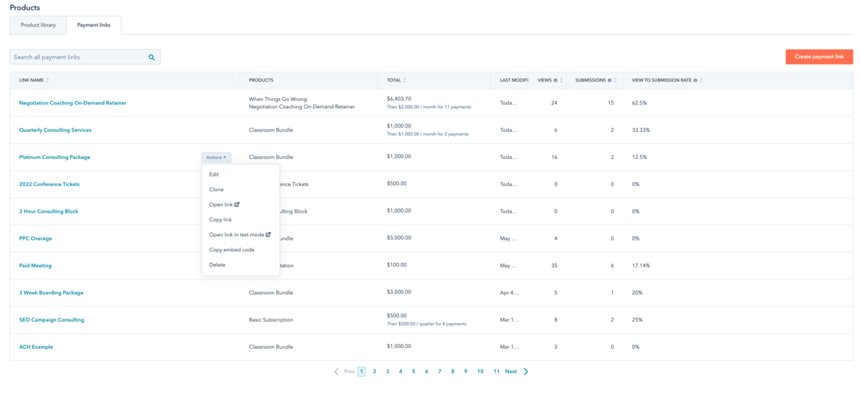Sort by Link Name column arrows
The height and width of the screenshot is (401, 860).
[x=48, y=81]
